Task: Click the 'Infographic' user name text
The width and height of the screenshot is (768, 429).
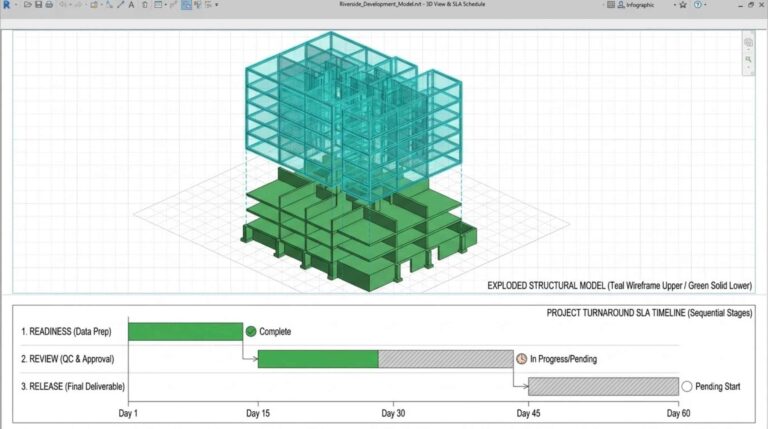Action: coord(640,5)
